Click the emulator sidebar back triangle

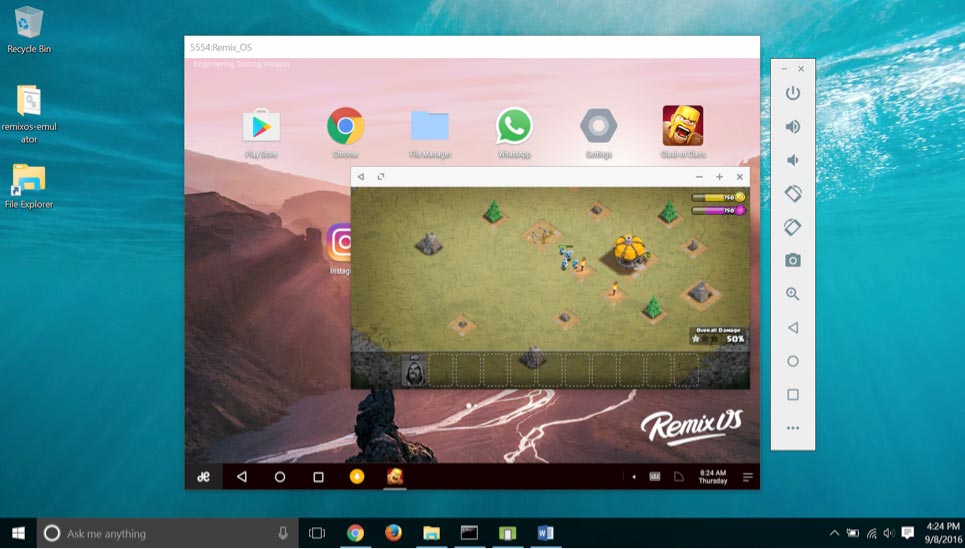click(x=793, y=327)
